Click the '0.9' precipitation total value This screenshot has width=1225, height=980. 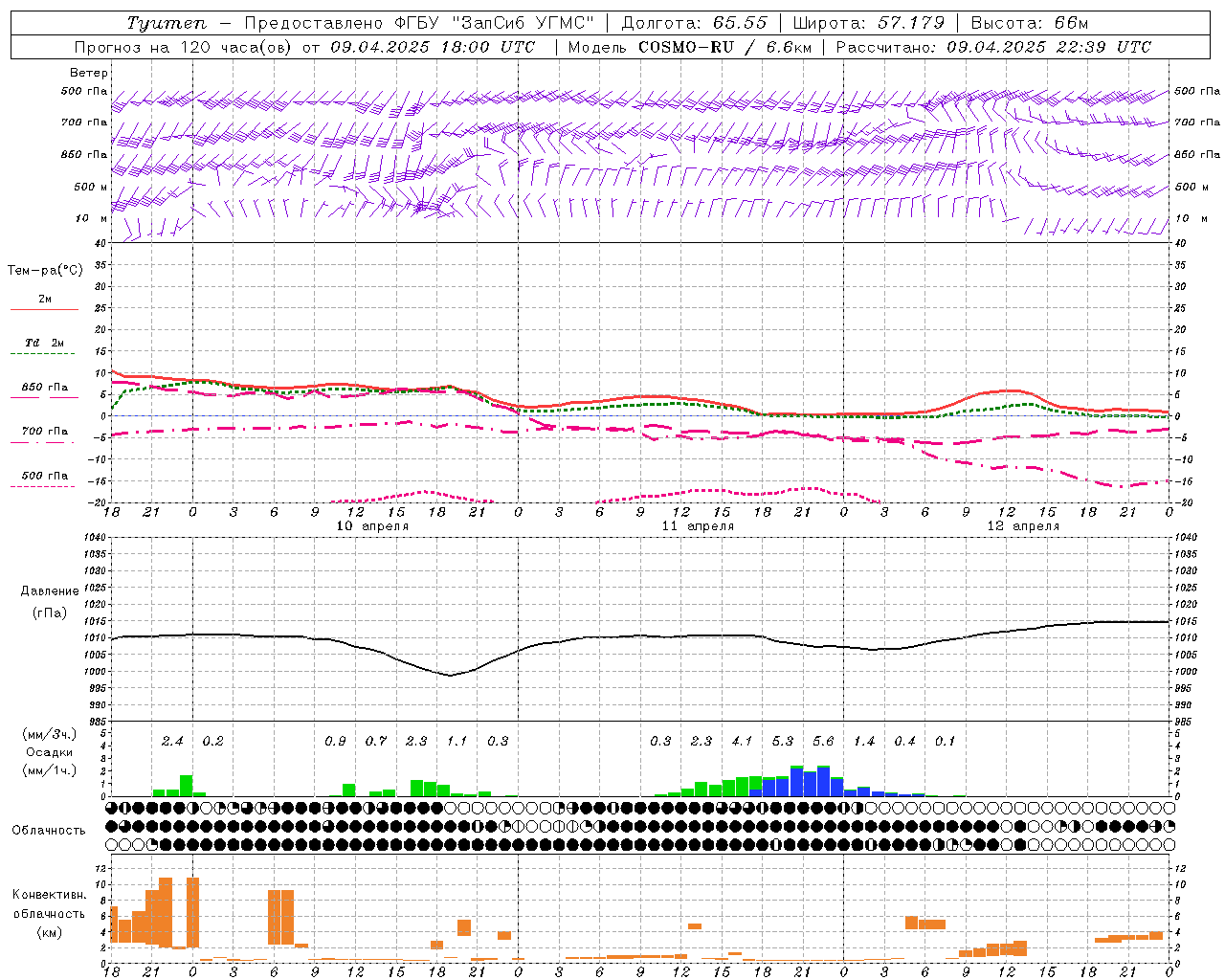tap(335, 741)
